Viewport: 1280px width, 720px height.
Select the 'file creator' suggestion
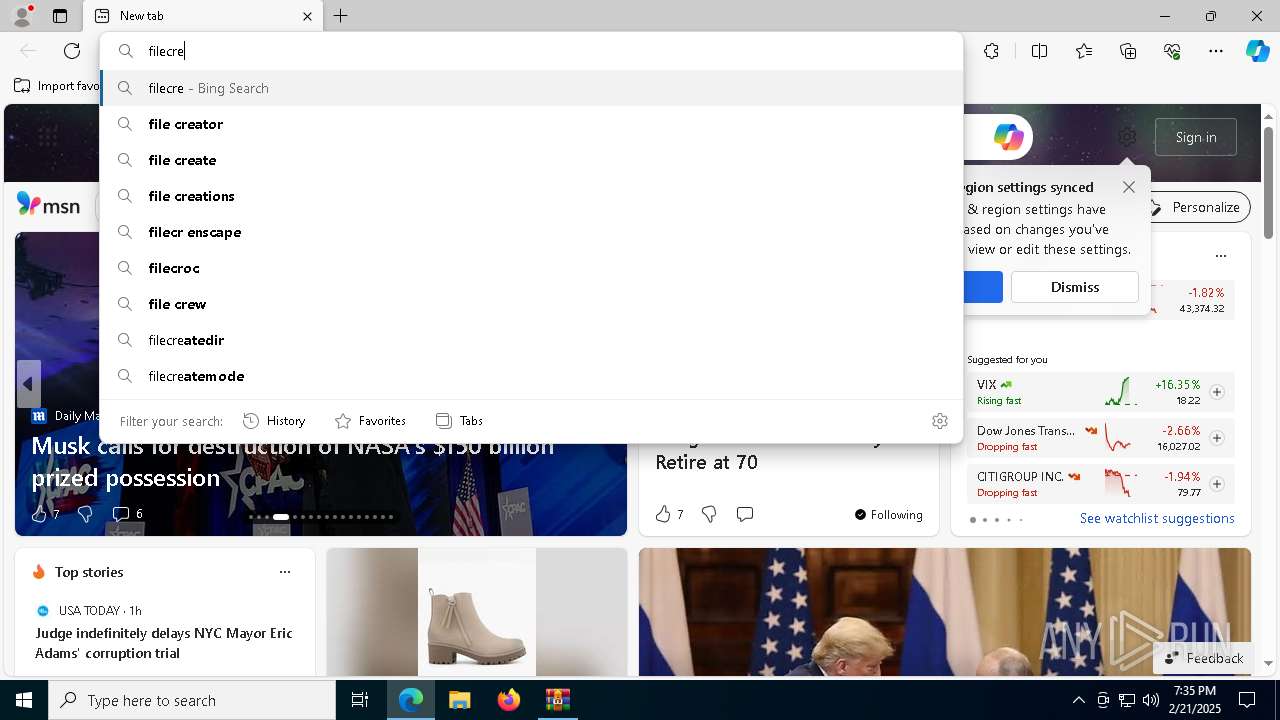tap(532, 124)
